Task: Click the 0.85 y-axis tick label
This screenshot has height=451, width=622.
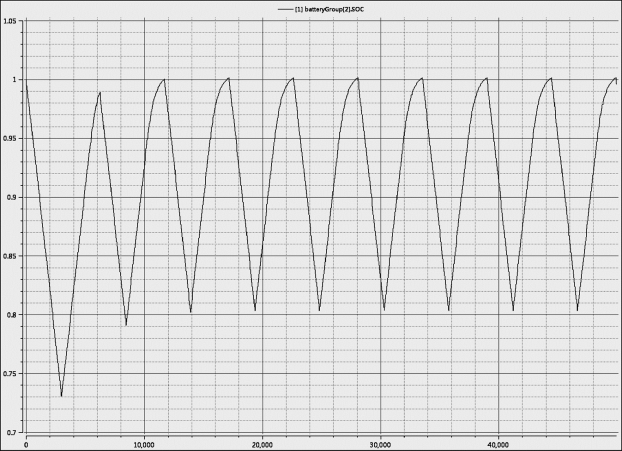Action: coord(10,256)
